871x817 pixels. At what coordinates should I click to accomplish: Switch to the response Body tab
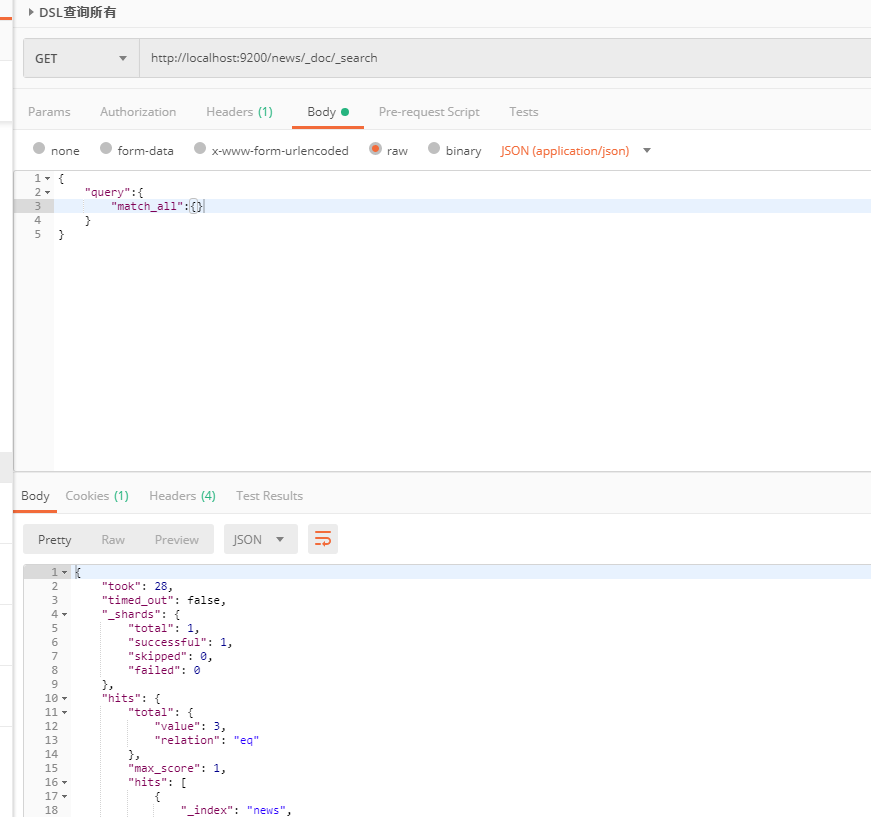coord(35,495)
